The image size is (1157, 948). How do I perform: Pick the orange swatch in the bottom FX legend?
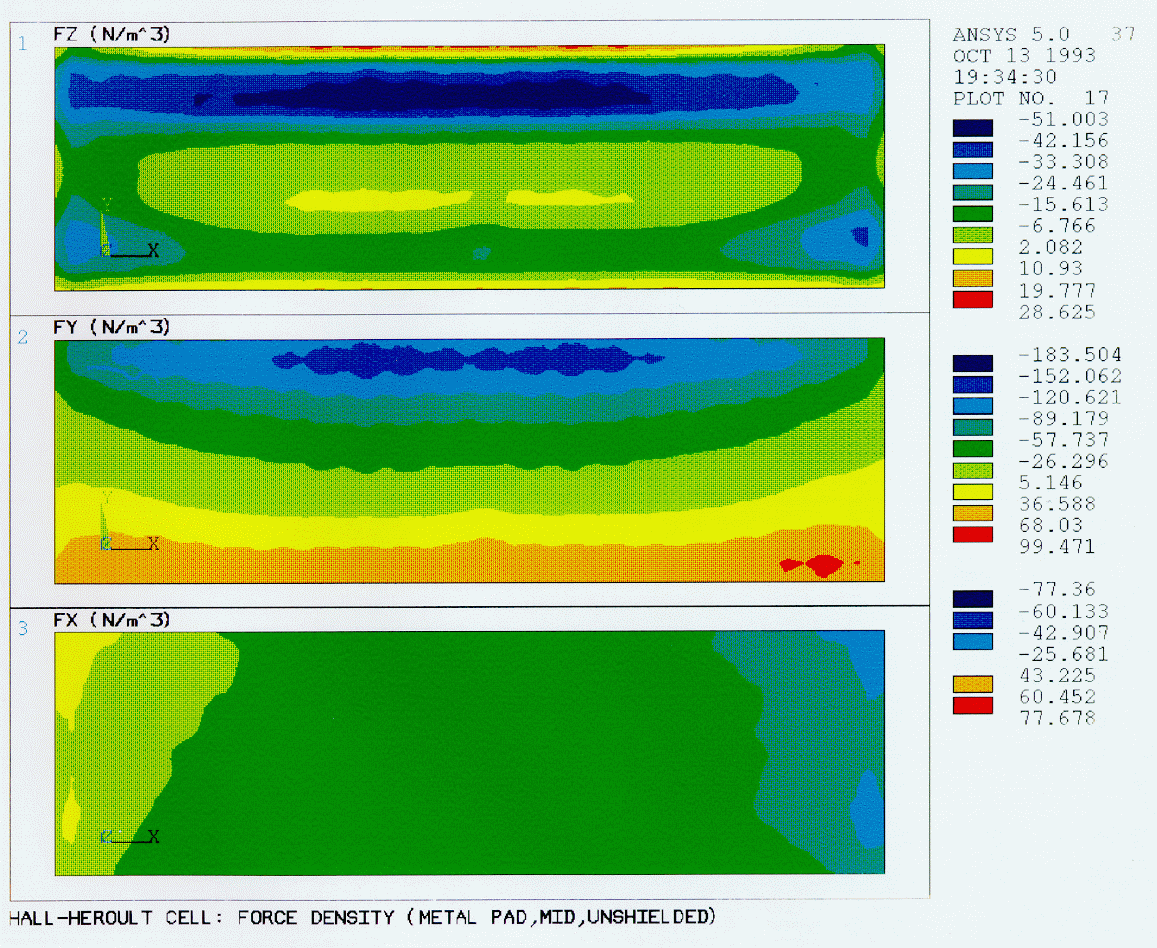pyautogui.click(x=972, y=684)
